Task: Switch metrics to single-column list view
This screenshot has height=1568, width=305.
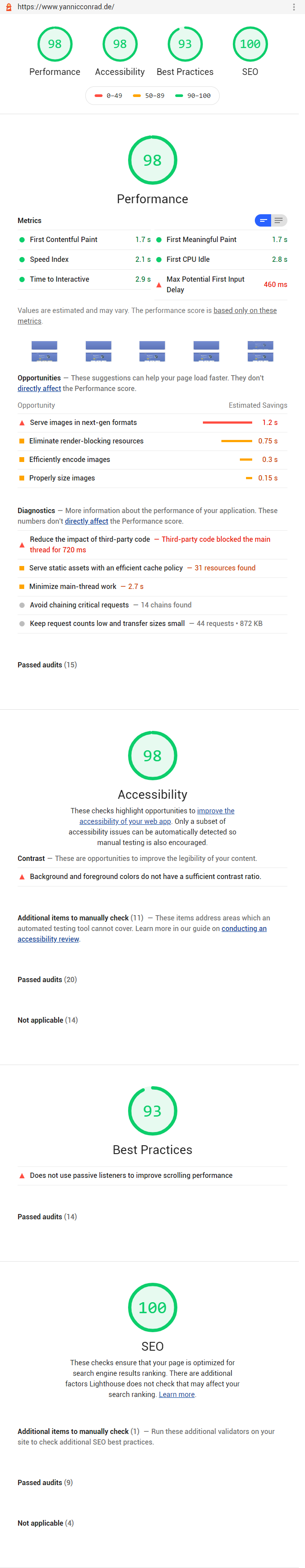Action: [x=279, y=220]
